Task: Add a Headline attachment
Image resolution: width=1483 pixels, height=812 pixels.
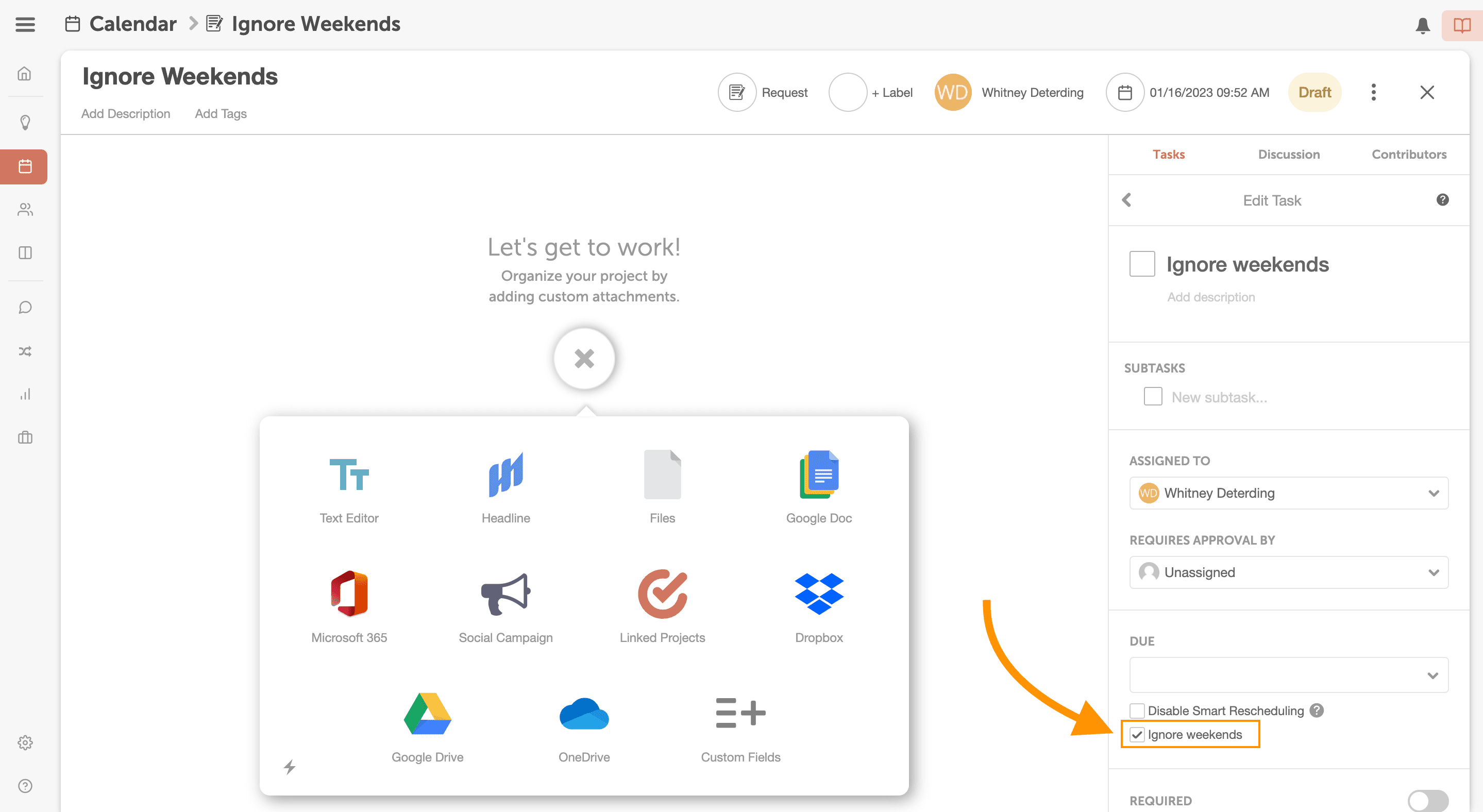Action: click(x=505, y=475)
